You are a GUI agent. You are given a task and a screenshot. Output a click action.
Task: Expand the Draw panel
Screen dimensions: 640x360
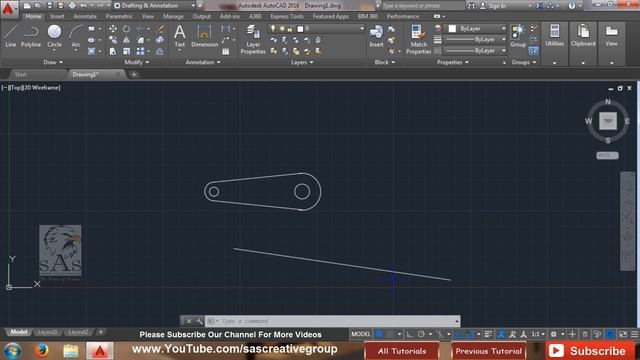tap(53, 62)
